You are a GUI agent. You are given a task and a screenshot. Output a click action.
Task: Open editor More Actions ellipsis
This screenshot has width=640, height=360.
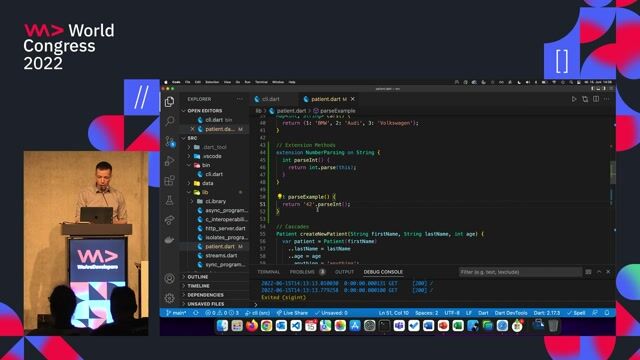tap(607, 99)
